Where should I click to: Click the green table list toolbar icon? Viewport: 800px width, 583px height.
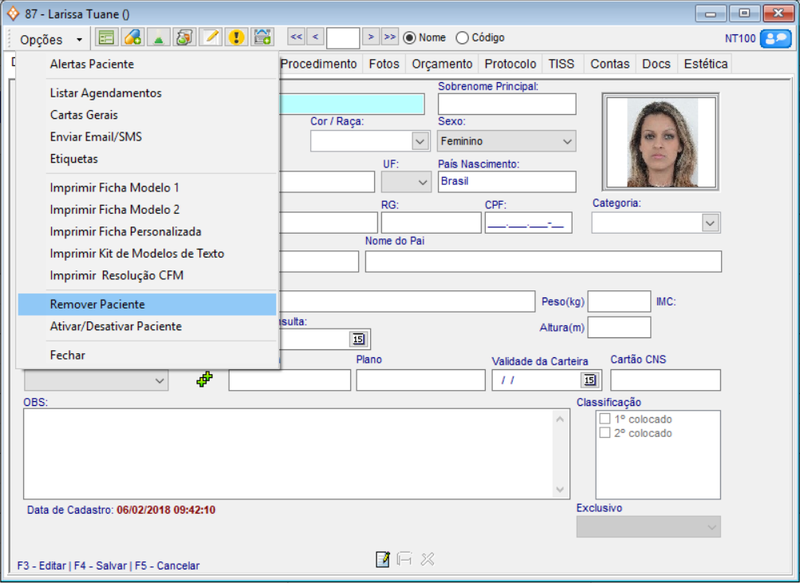tap(106, 38)
